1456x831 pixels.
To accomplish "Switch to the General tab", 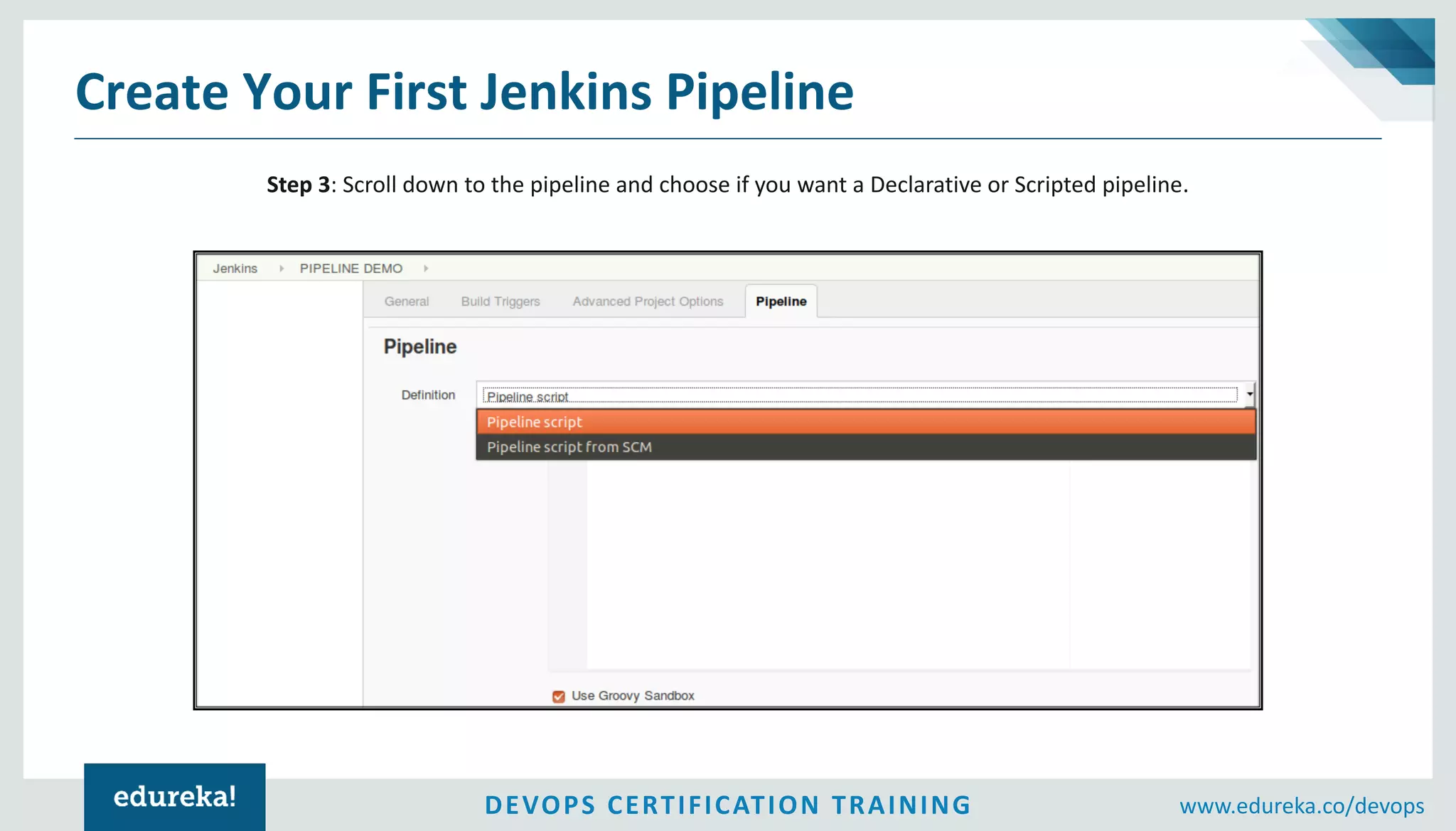I will point(407,301).
